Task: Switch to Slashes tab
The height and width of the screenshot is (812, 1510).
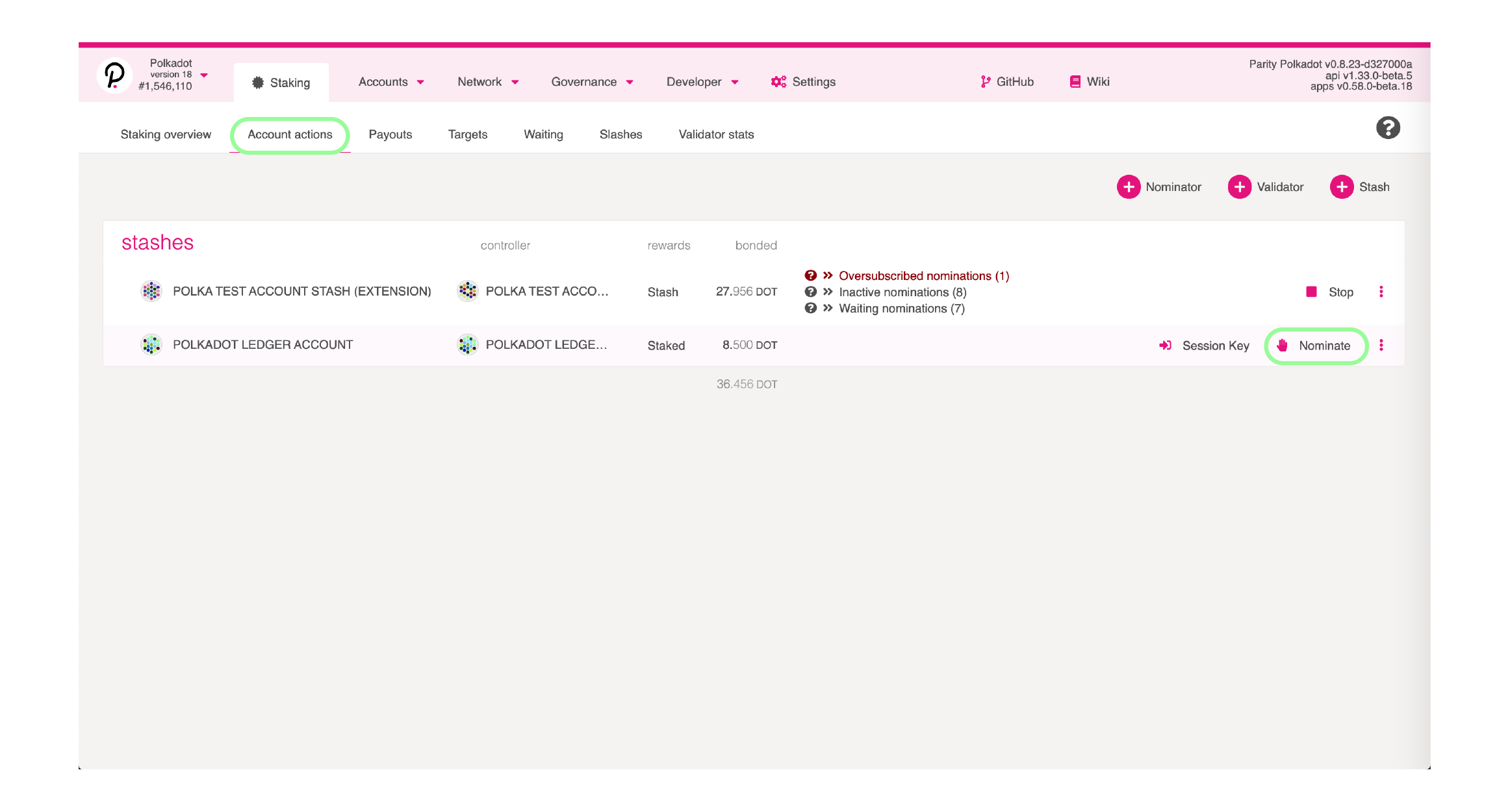Action: coord(621,134)
